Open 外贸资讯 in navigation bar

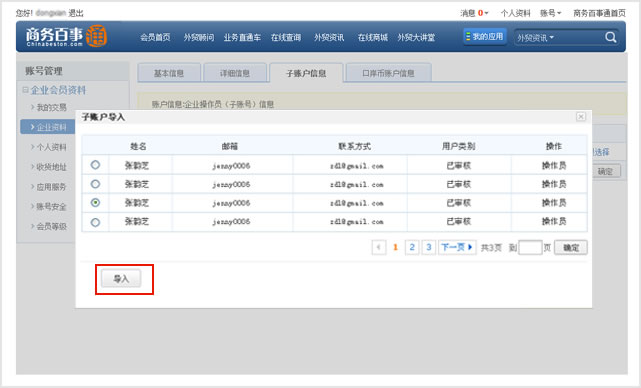pyautogui.click(x=329, y=37)
